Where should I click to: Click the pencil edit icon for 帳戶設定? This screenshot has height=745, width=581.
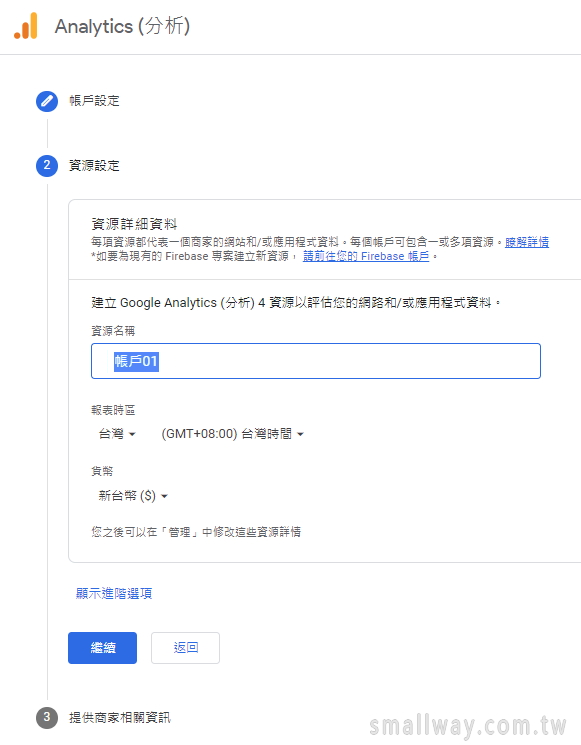[x=47, y=101]
